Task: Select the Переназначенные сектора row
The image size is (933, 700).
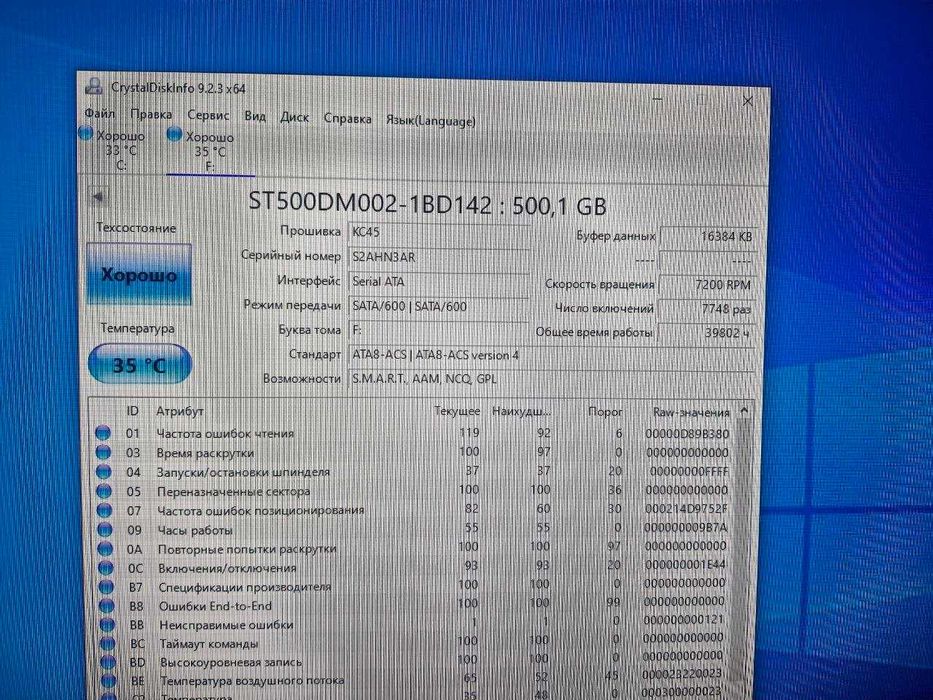Action: (412, 491)
